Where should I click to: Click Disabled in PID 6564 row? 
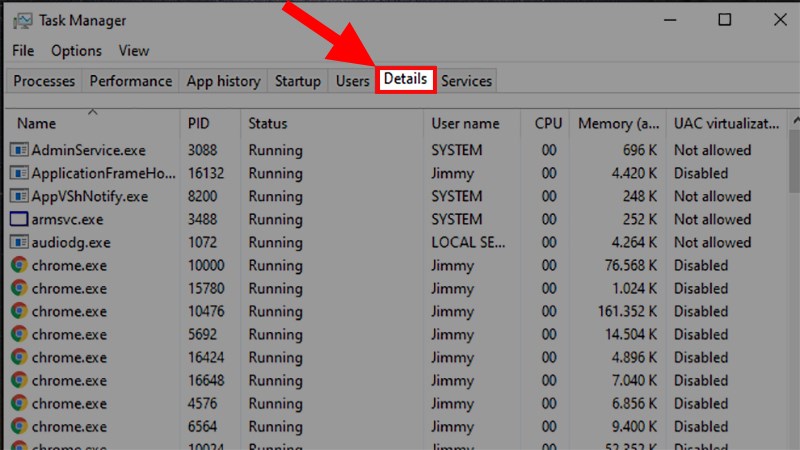[x=701, y=427]
